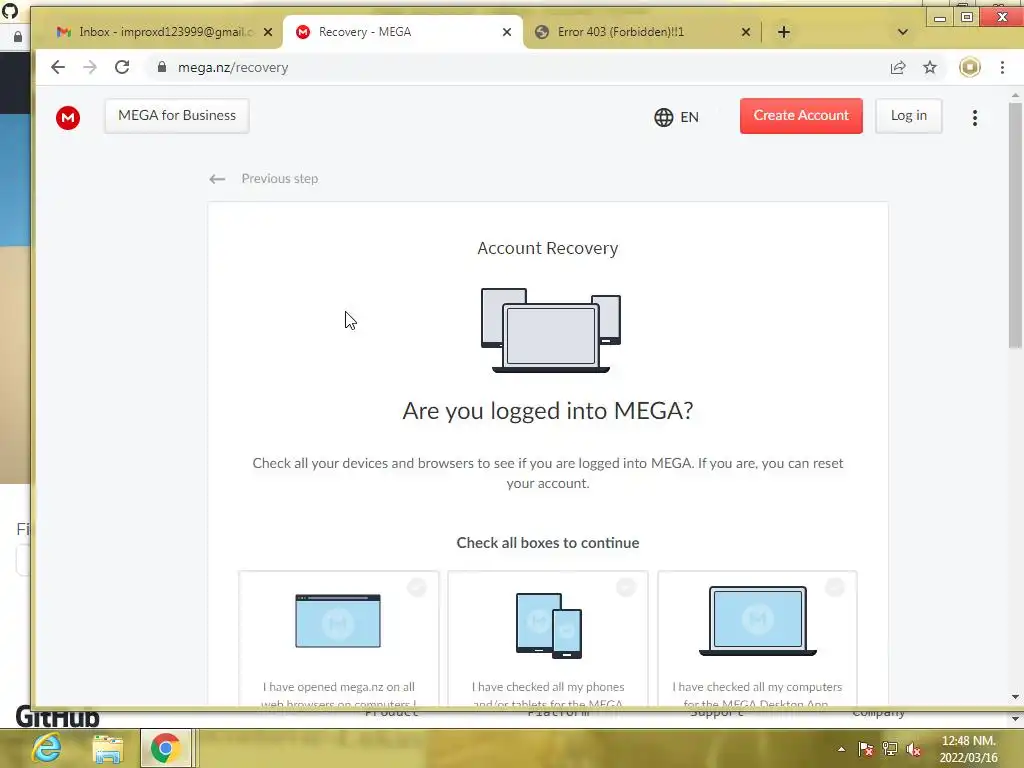Launch Internet Explorer from the taskbar
Image resolution: width=1024 pixels, height=768 pixels.
coord(48,748)
